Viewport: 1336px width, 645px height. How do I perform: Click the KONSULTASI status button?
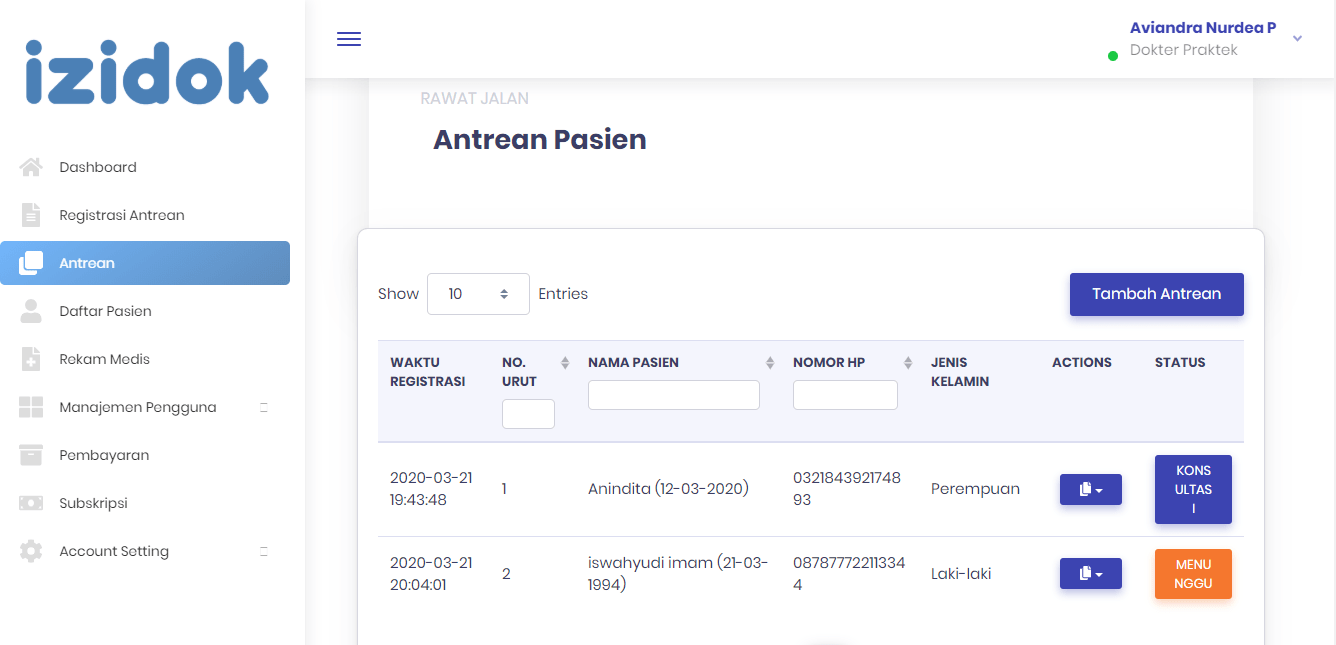coord(1193,490)
